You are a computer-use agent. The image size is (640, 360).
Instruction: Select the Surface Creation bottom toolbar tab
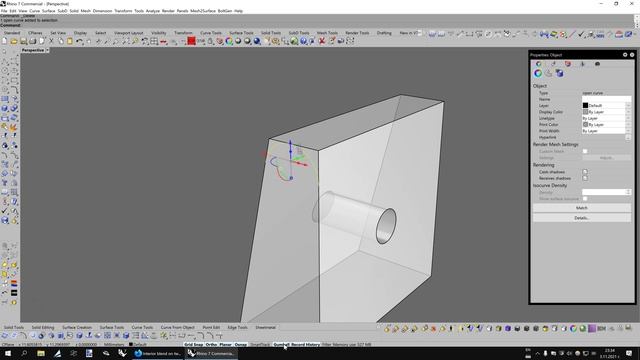tap(77, 327)
